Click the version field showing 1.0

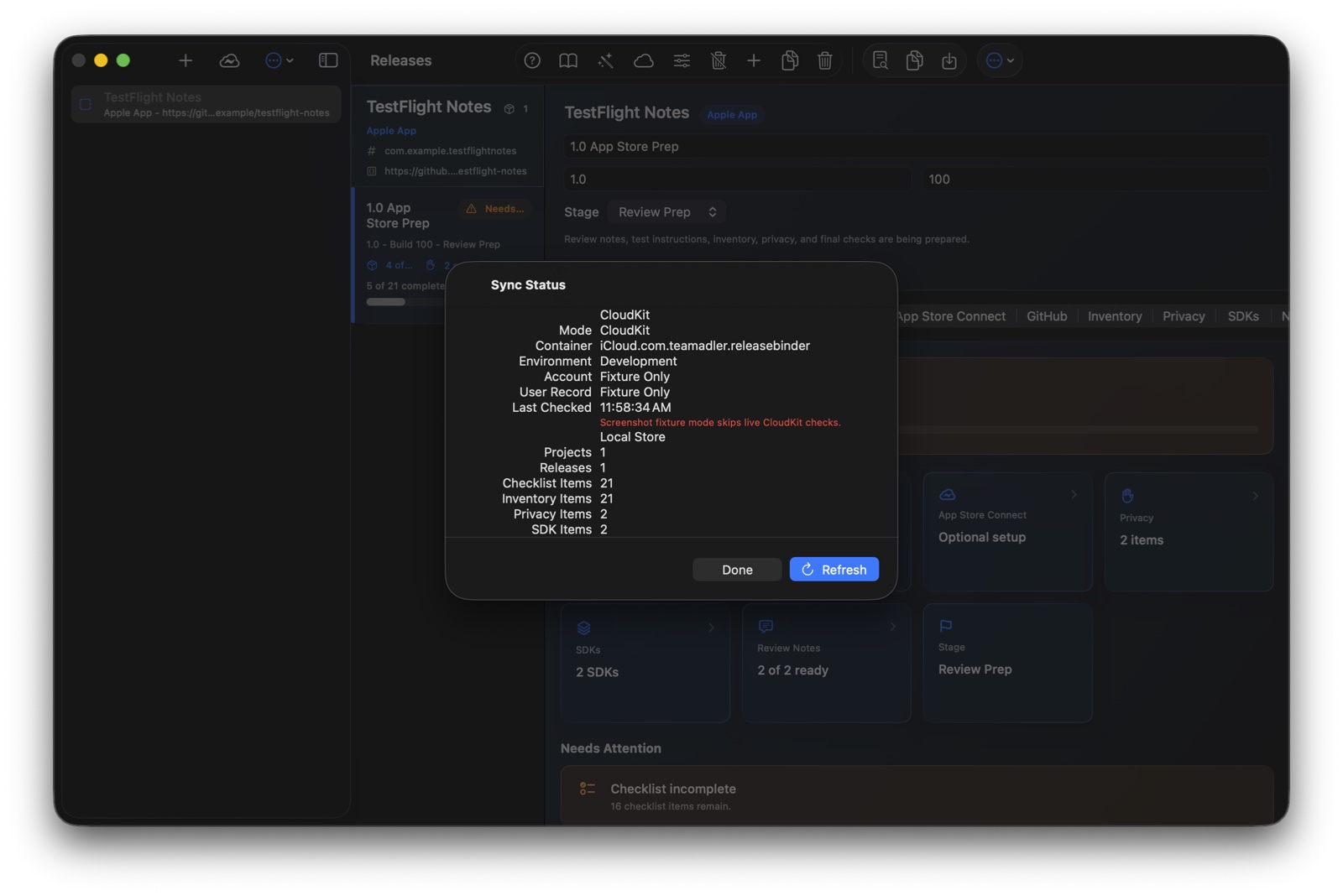pyautogui.click(x=737, y=180)
